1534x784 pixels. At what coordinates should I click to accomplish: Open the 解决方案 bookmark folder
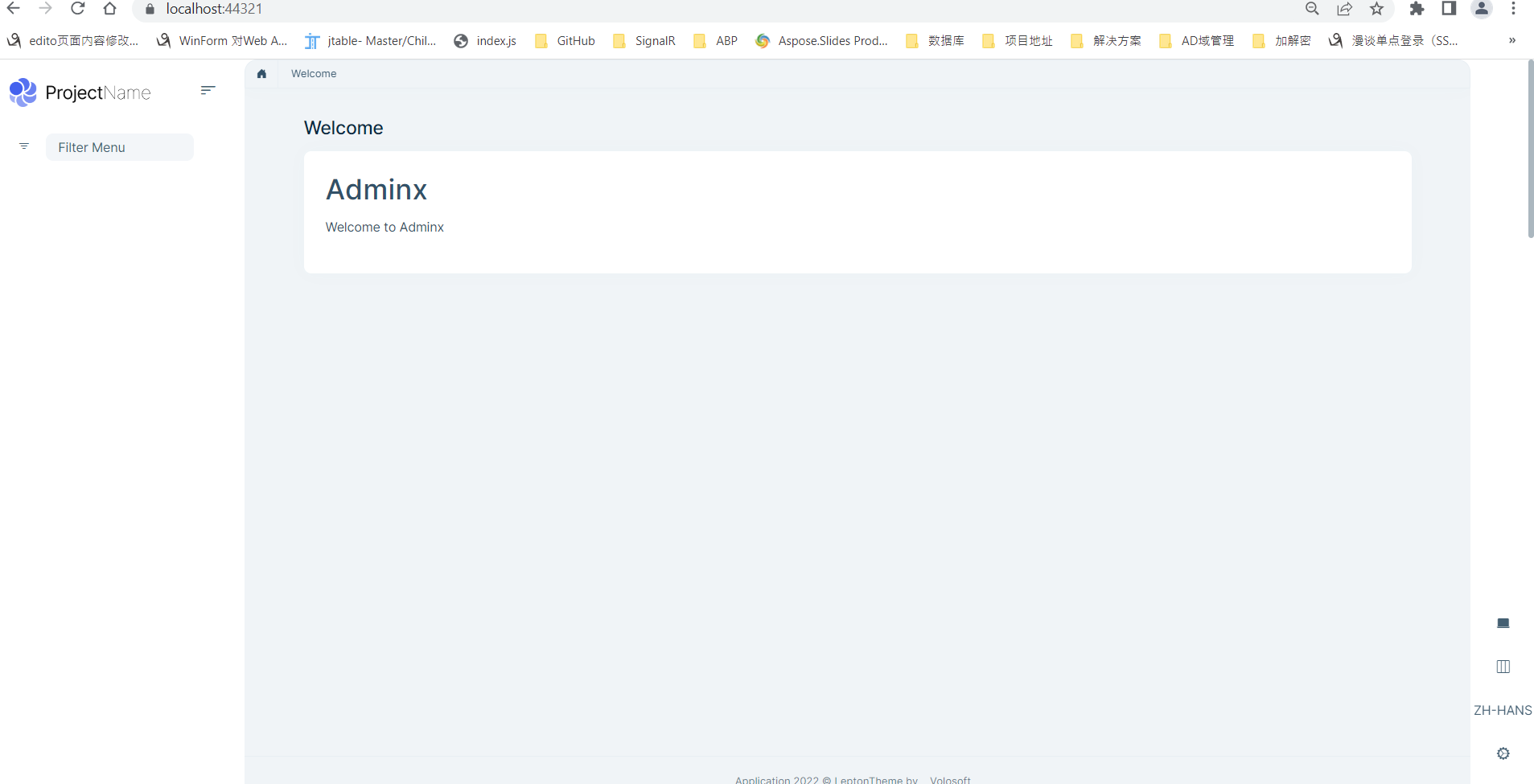[x=1106, y=41]
